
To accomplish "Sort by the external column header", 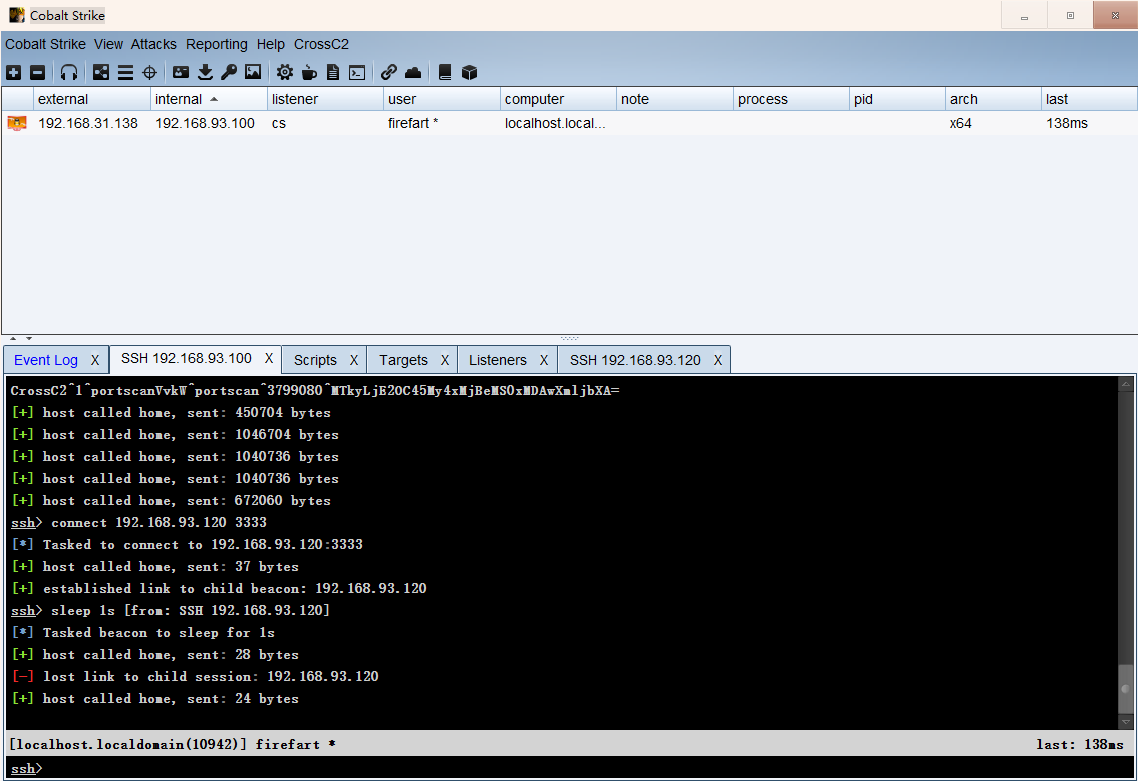I will point(91,99).
